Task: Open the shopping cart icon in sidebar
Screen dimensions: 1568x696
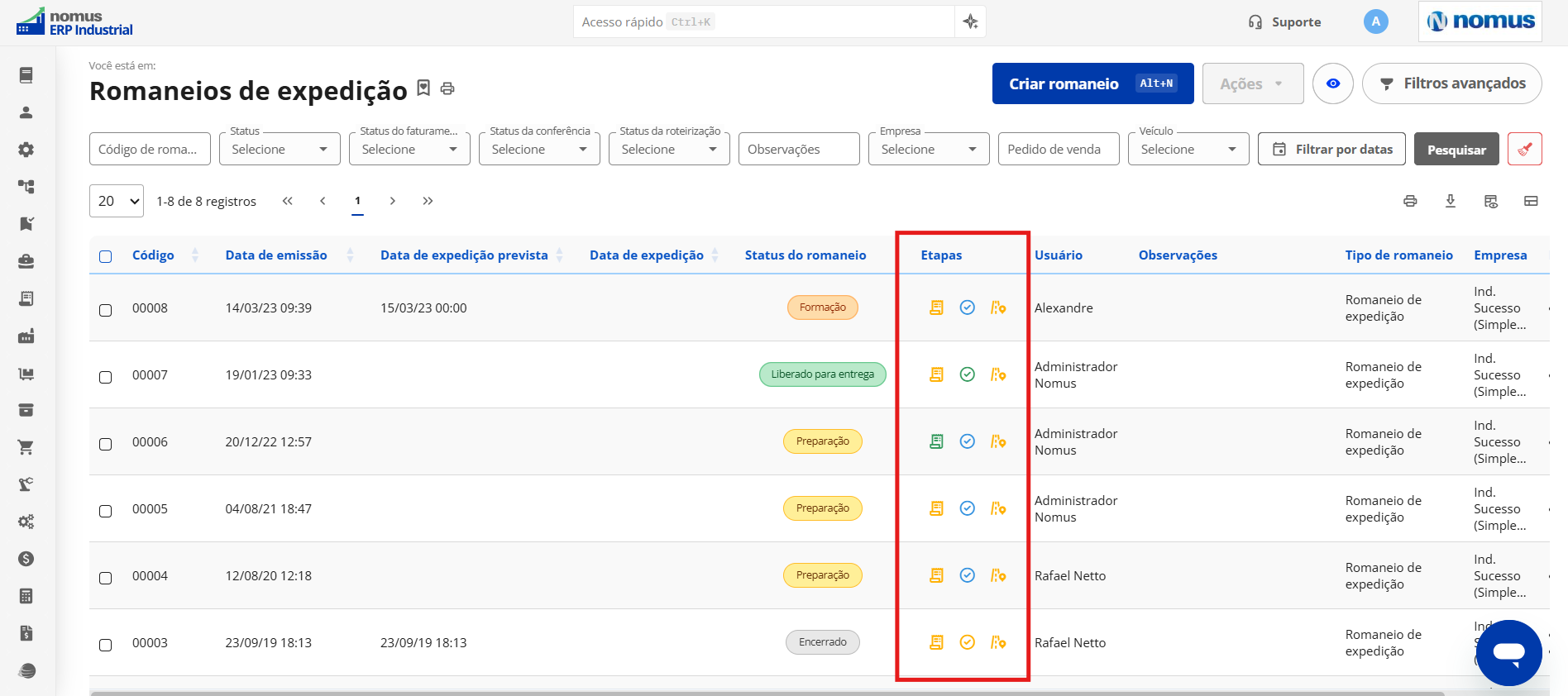Action: point(26,447)
